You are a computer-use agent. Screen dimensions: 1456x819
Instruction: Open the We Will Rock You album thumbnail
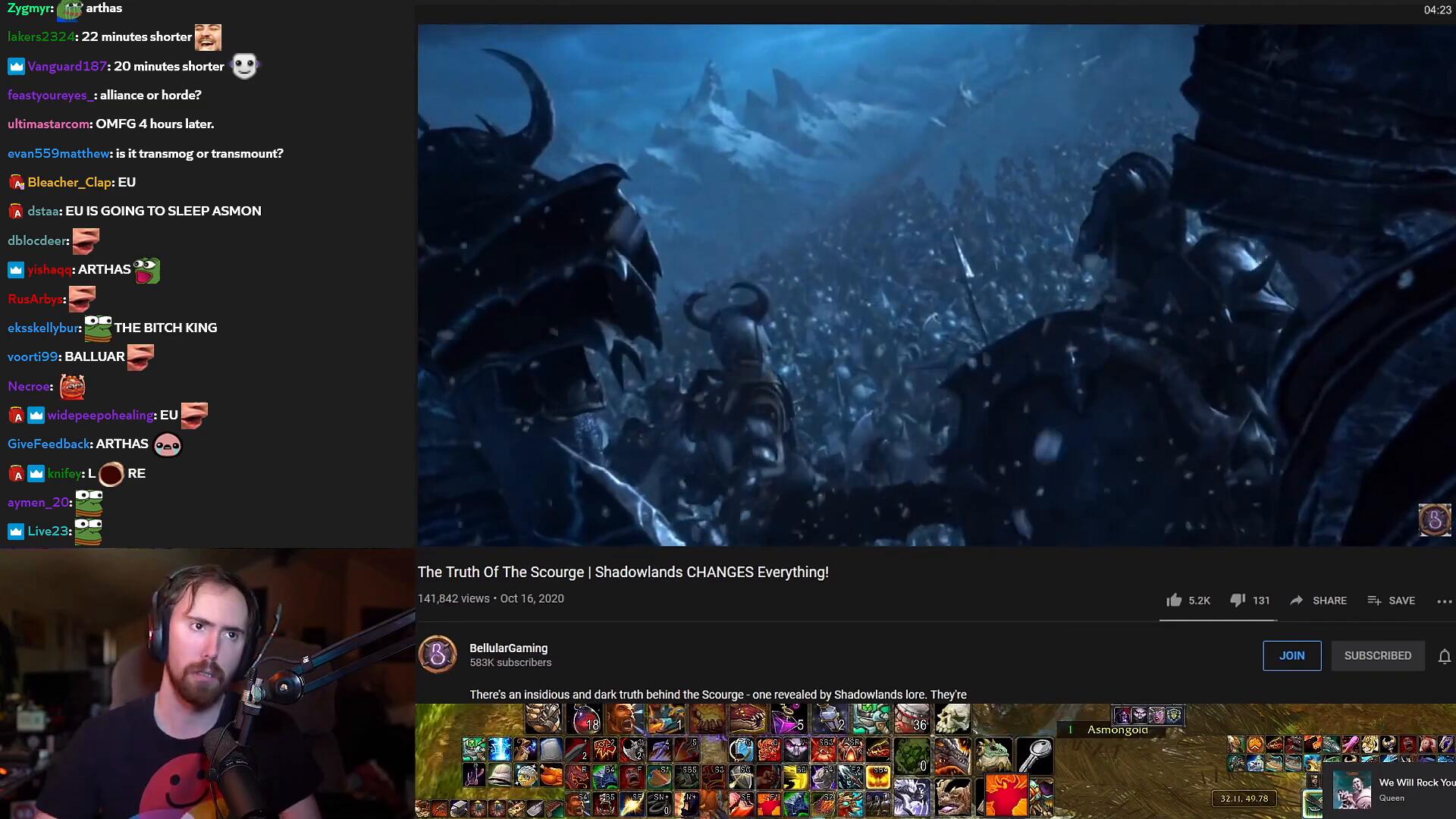click(x=1351, y=789)
